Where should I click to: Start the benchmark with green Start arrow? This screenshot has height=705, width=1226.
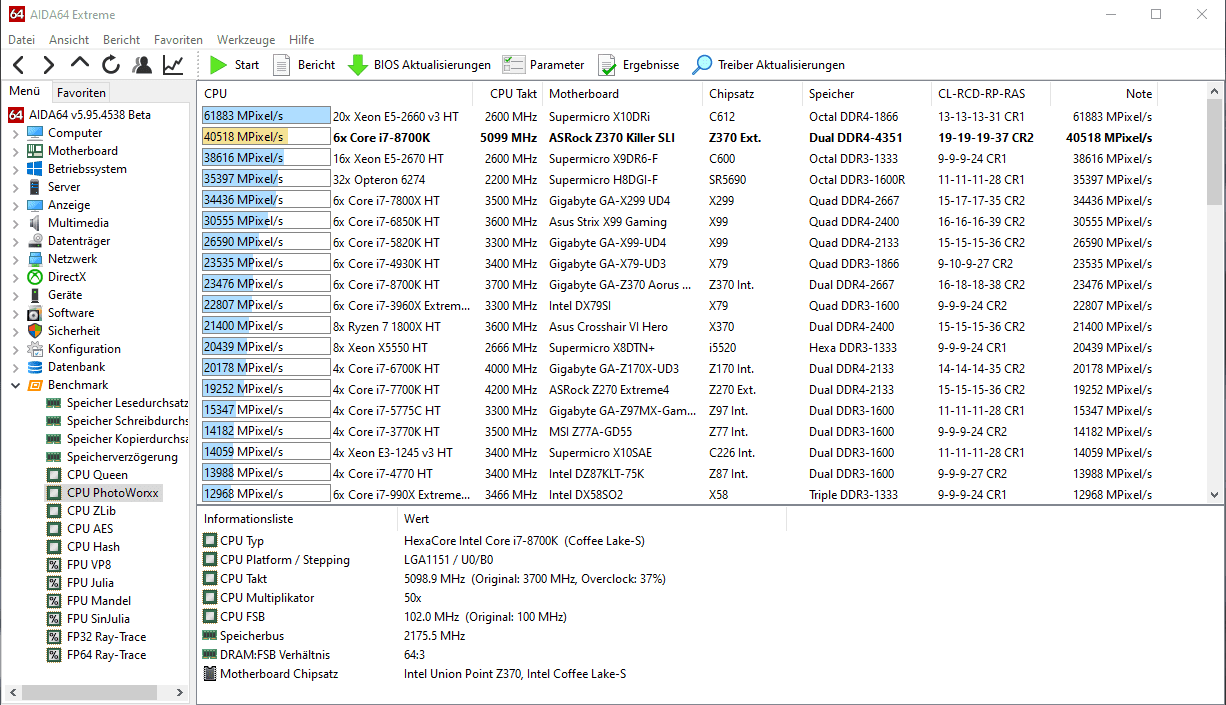tap(234, 65)
